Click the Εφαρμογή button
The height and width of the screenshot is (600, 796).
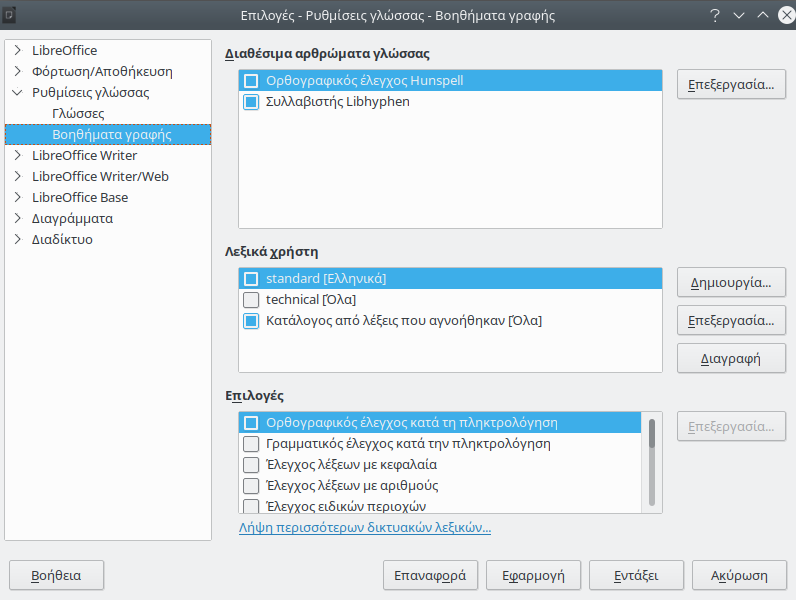click(x=533, y=575)
